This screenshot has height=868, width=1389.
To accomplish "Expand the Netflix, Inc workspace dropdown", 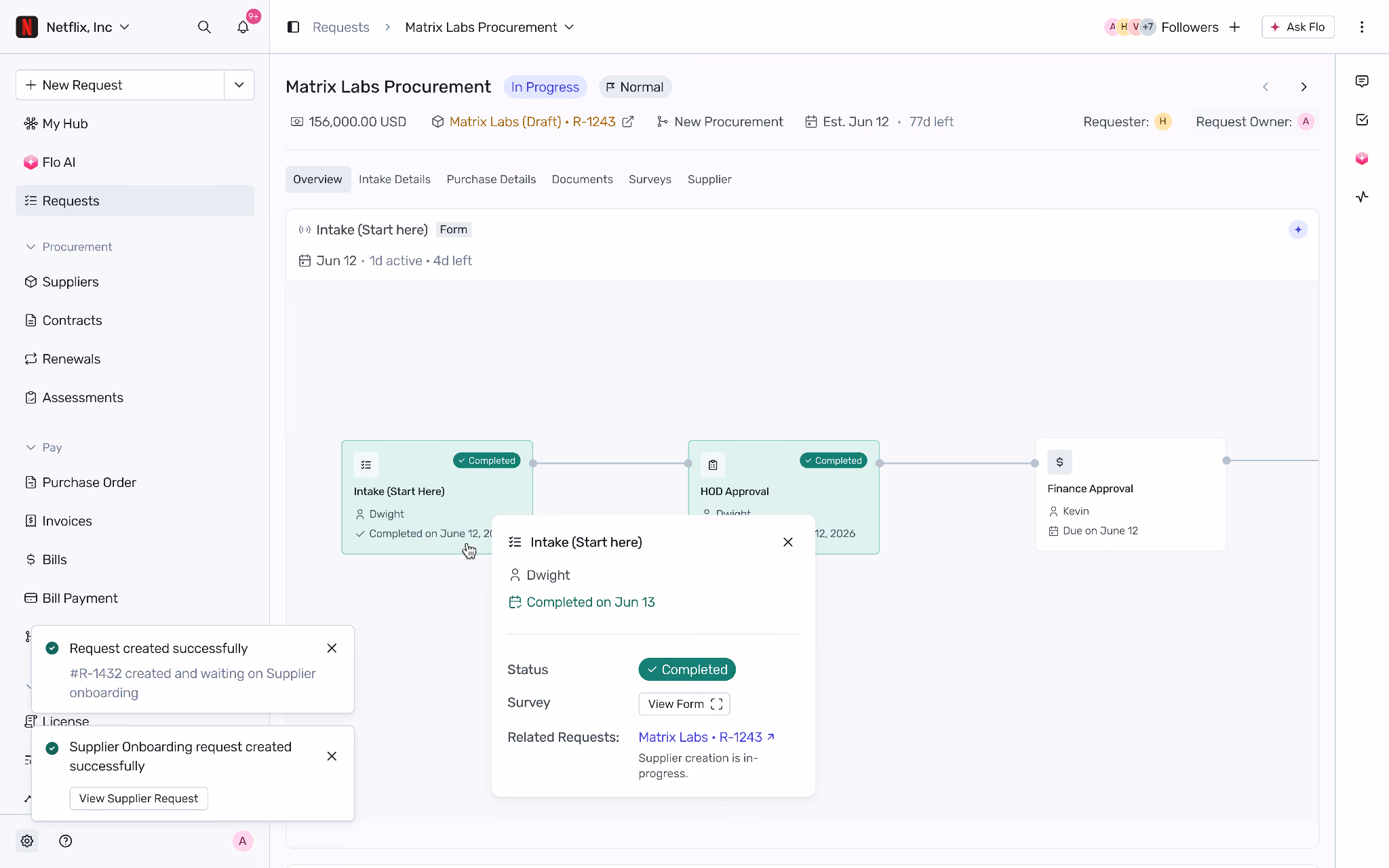I will 125,27.
